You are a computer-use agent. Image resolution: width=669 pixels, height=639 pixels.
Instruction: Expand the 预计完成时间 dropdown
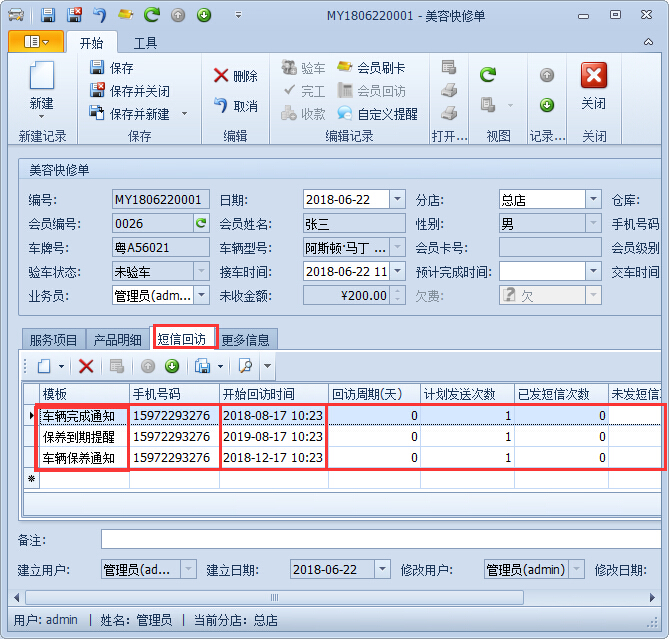click(593, 272)
